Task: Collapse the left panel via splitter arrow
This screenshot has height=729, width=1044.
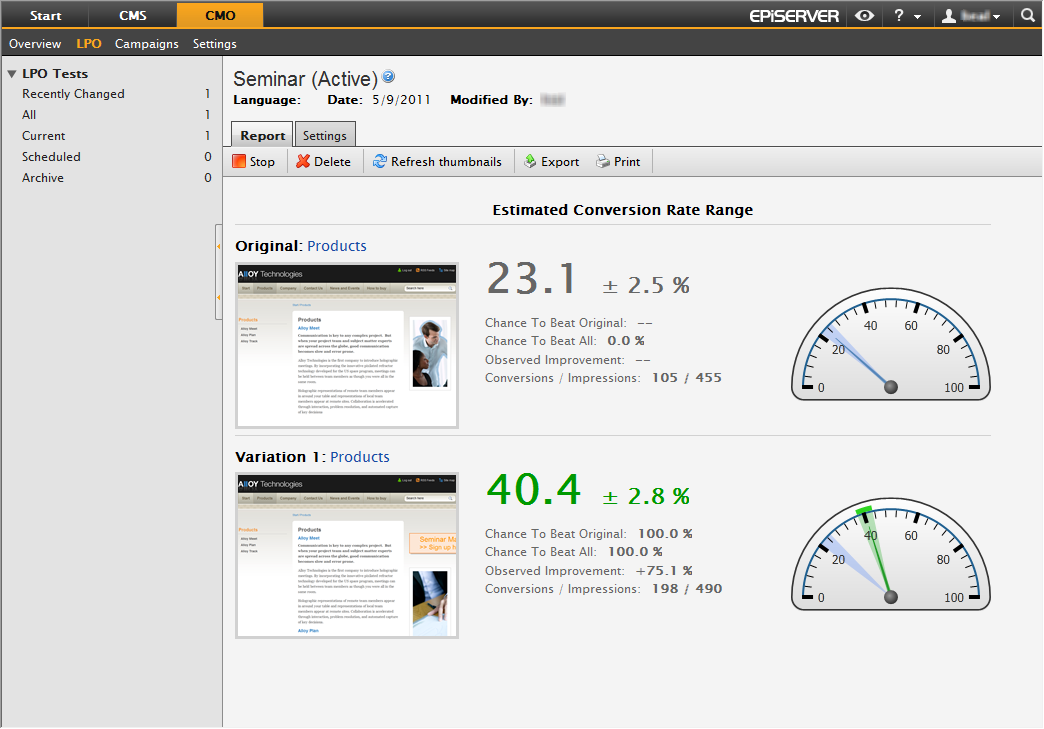Action: (x=218, y=244)
